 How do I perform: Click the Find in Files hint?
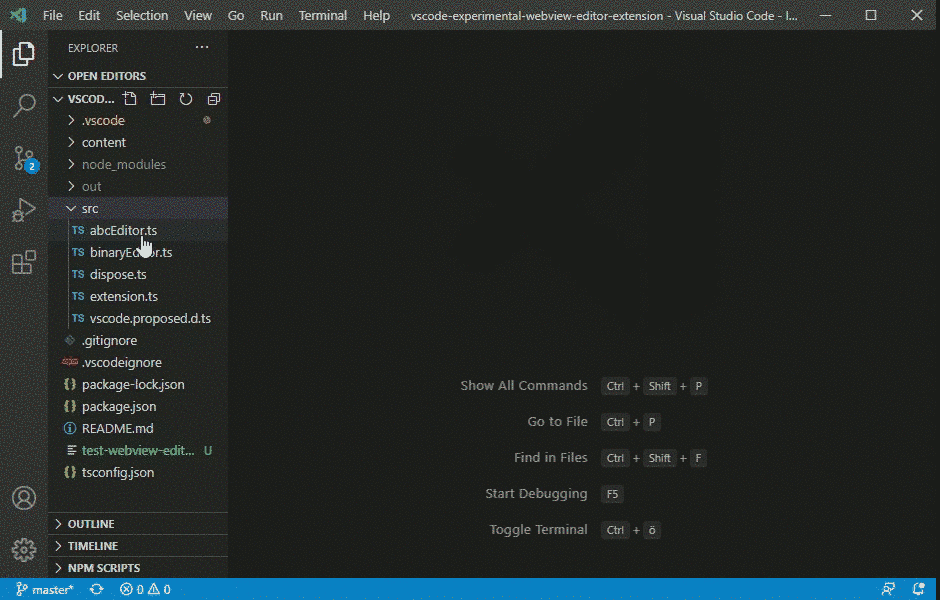click(550, 458)
